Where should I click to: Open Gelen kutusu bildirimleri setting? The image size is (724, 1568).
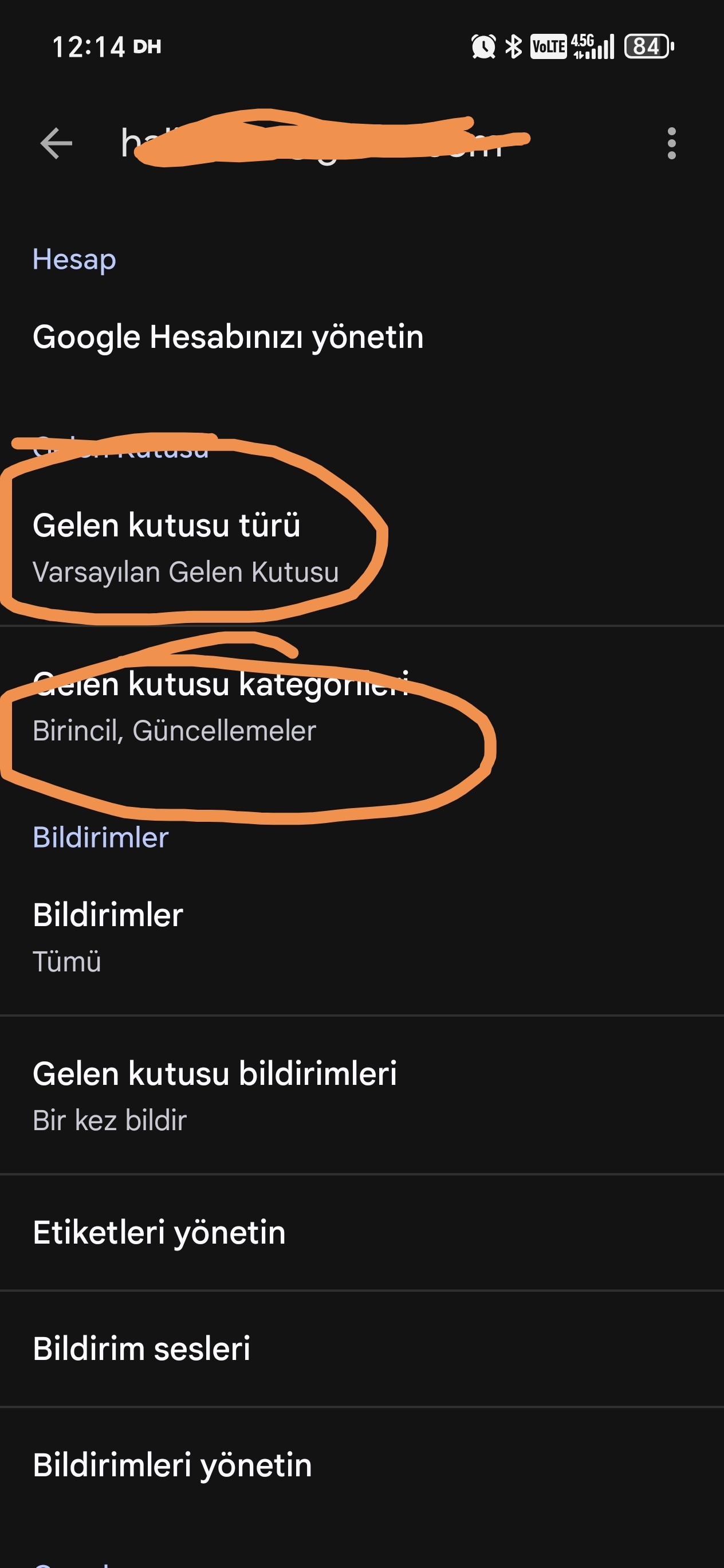pos(362,1095)
